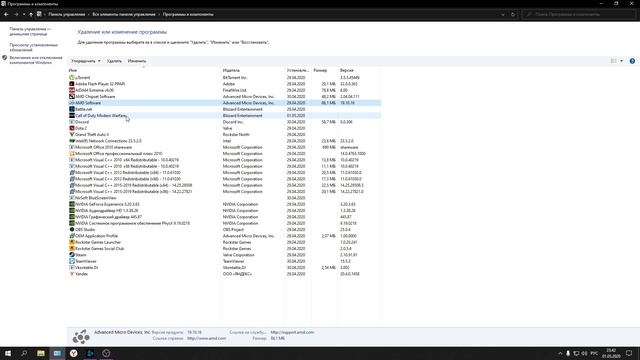
Task: Select the NirSoft BlueScreenView row
Action: 224,198
